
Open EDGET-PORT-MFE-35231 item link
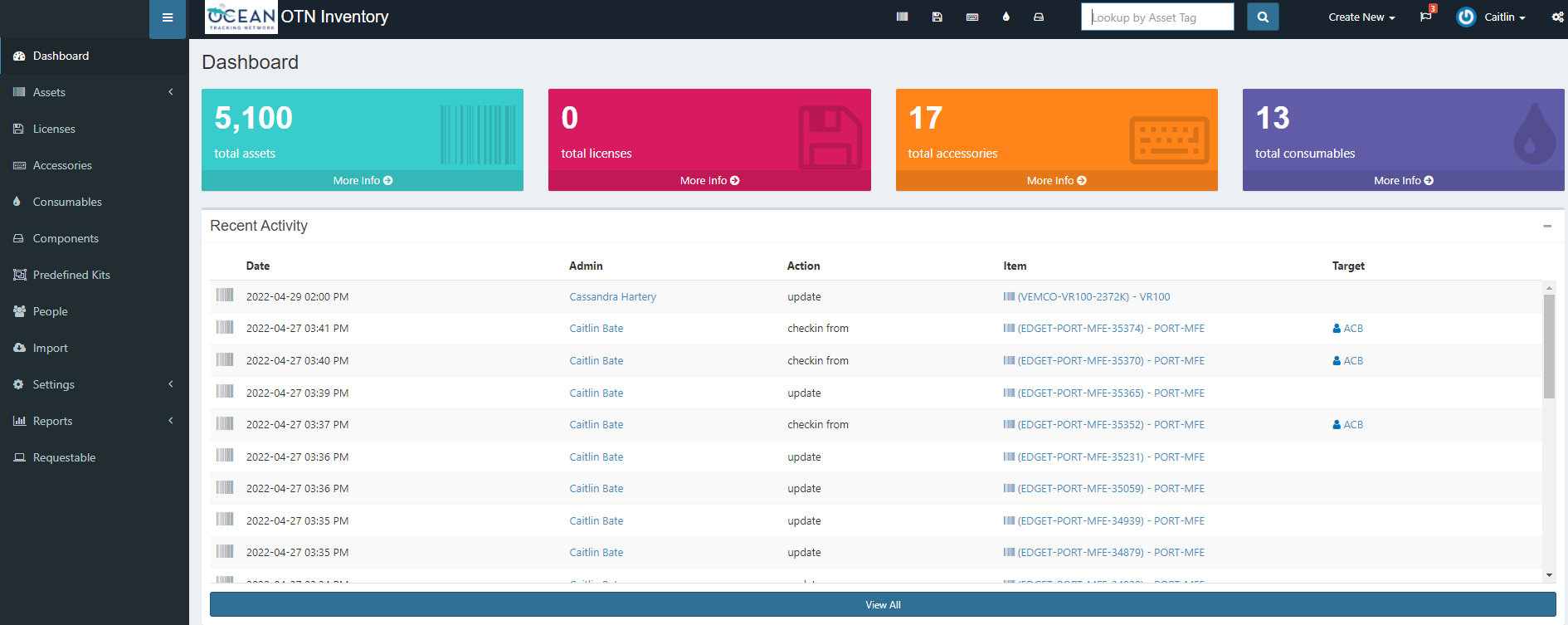point(1104,457)
